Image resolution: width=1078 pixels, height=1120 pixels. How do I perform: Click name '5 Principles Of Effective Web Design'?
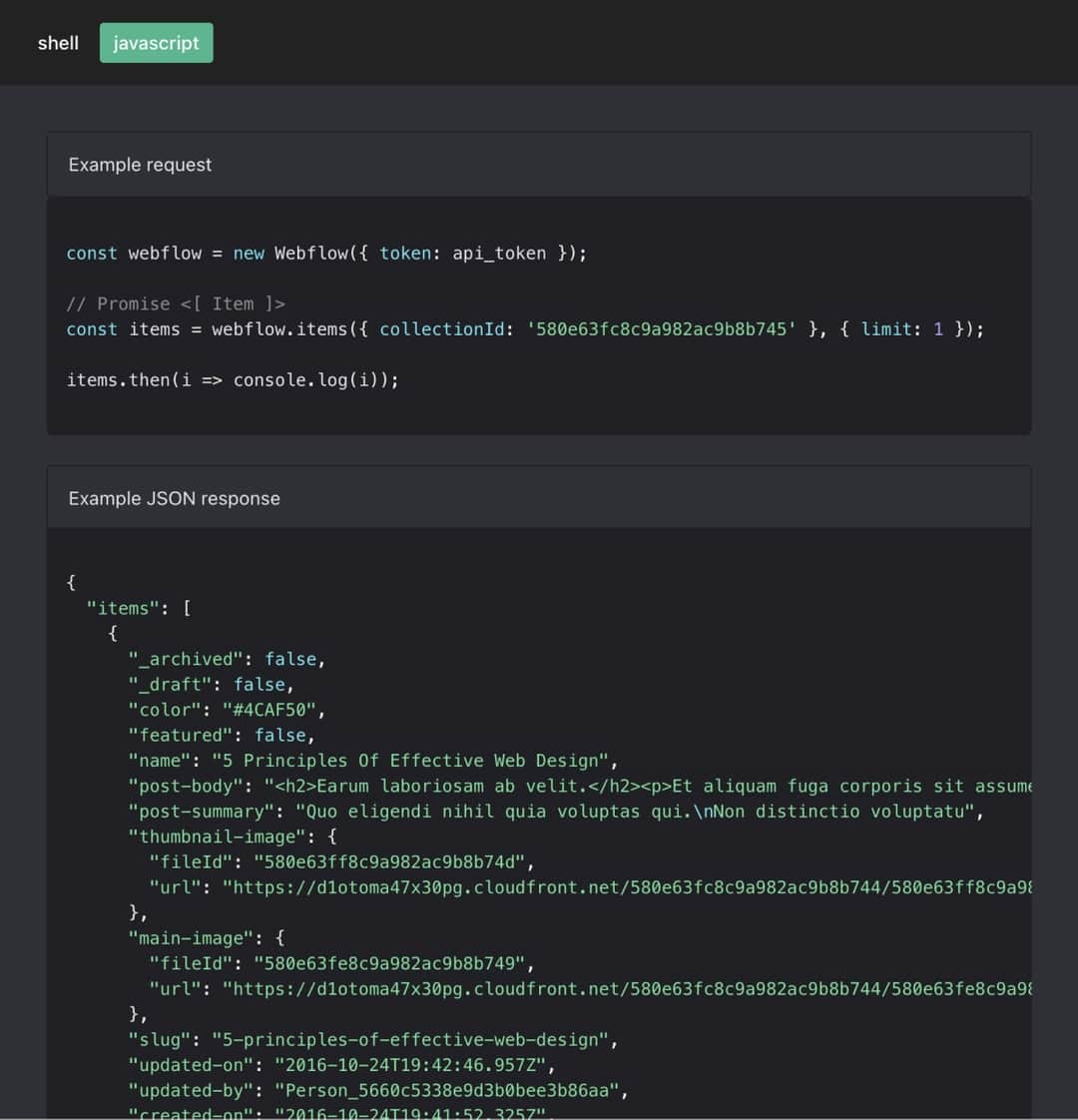pos(410,760)
